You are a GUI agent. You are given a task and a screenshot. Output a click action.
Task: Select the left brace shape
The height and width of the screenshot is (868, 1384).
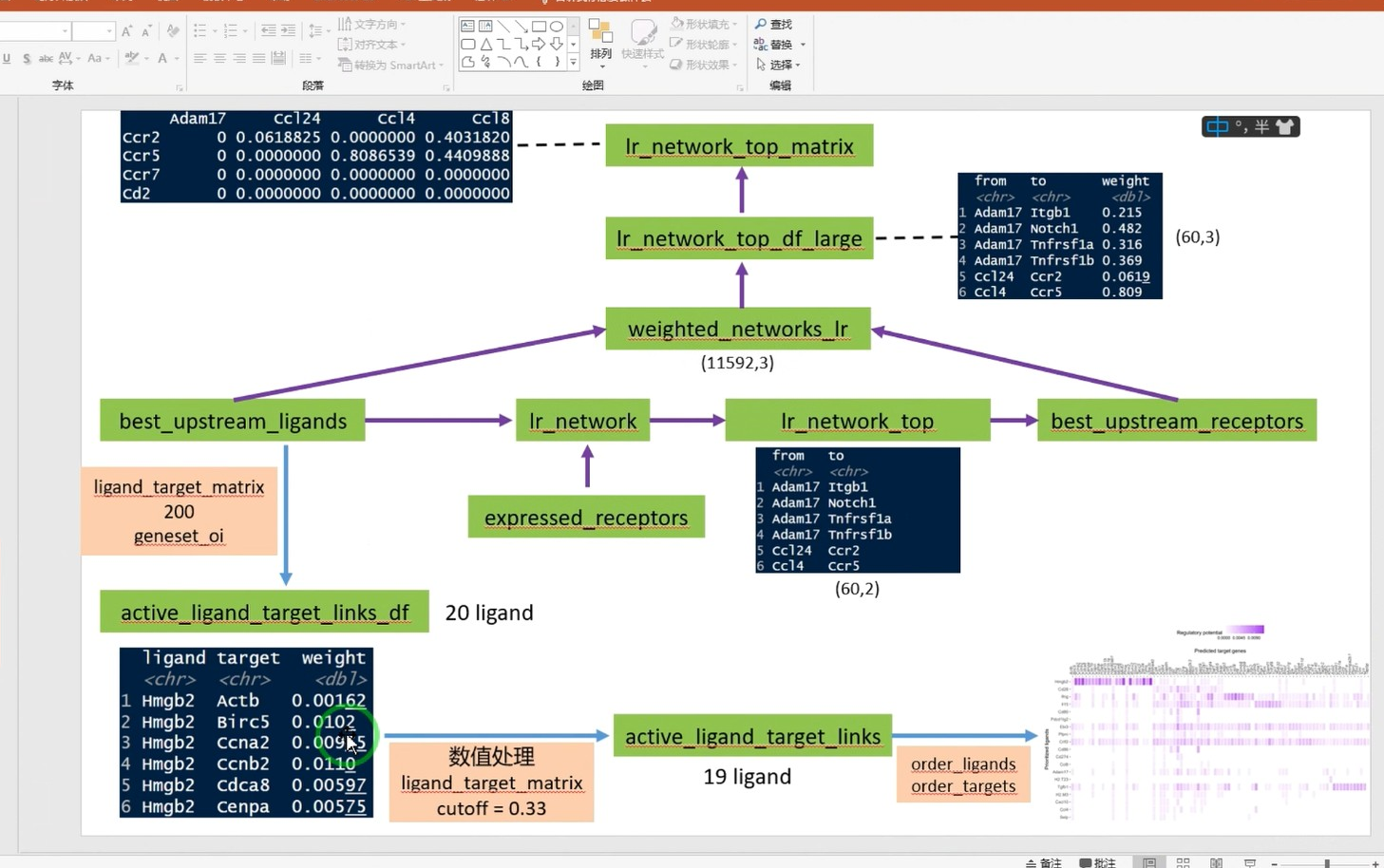pos(539,62)
